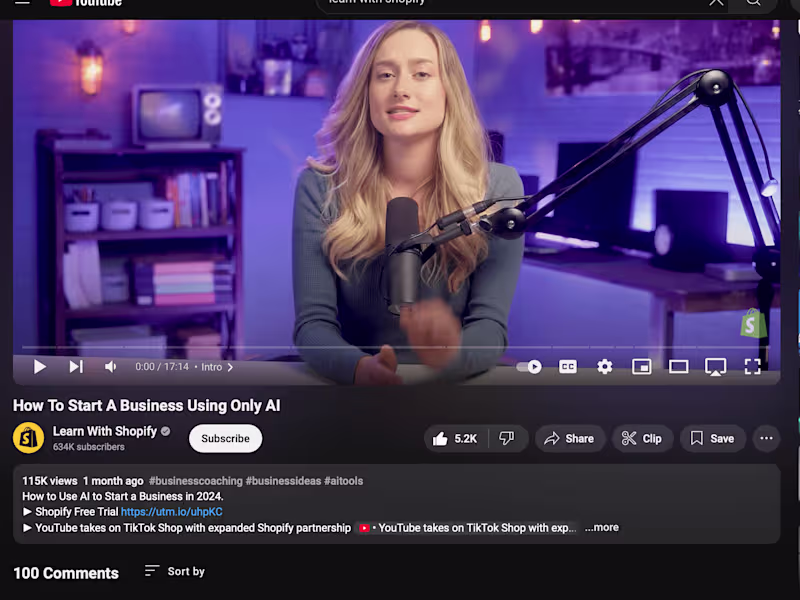Mute the video volume
Viewport: 800px width, 600px height.
coord(110,367)
